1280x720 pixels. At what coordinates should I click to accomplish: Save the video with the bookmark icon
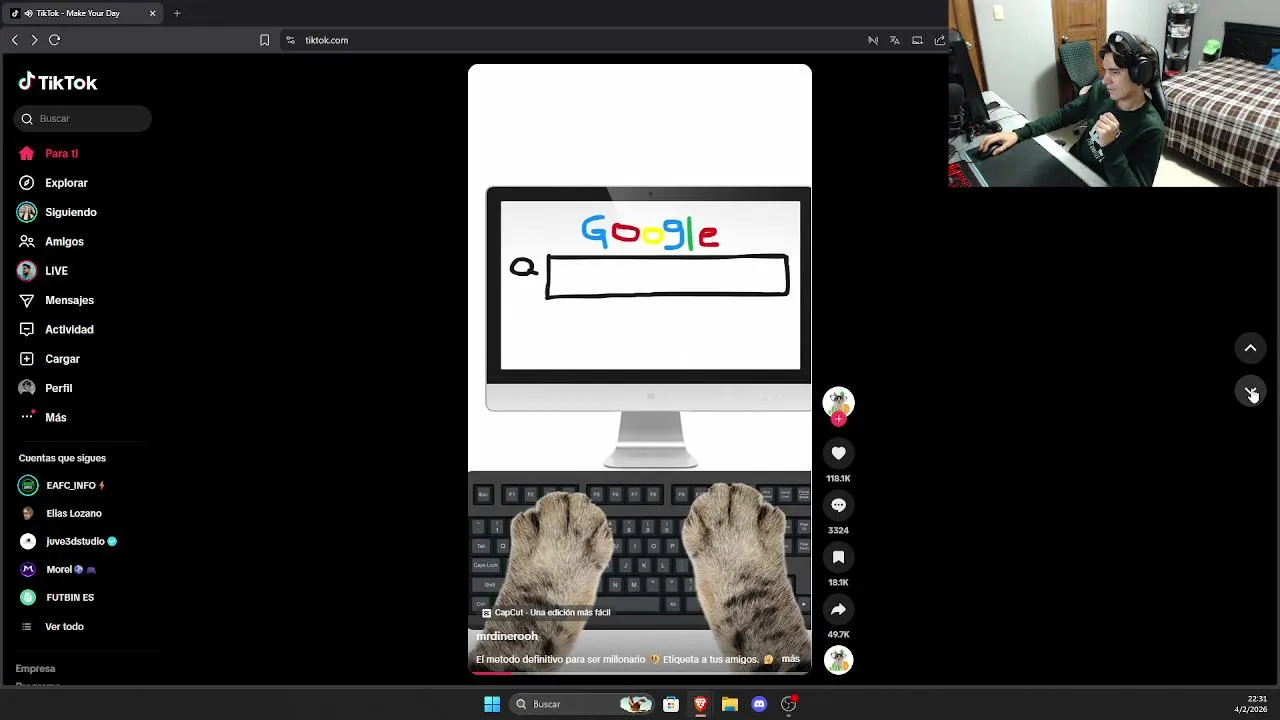[x=838, y=557]
